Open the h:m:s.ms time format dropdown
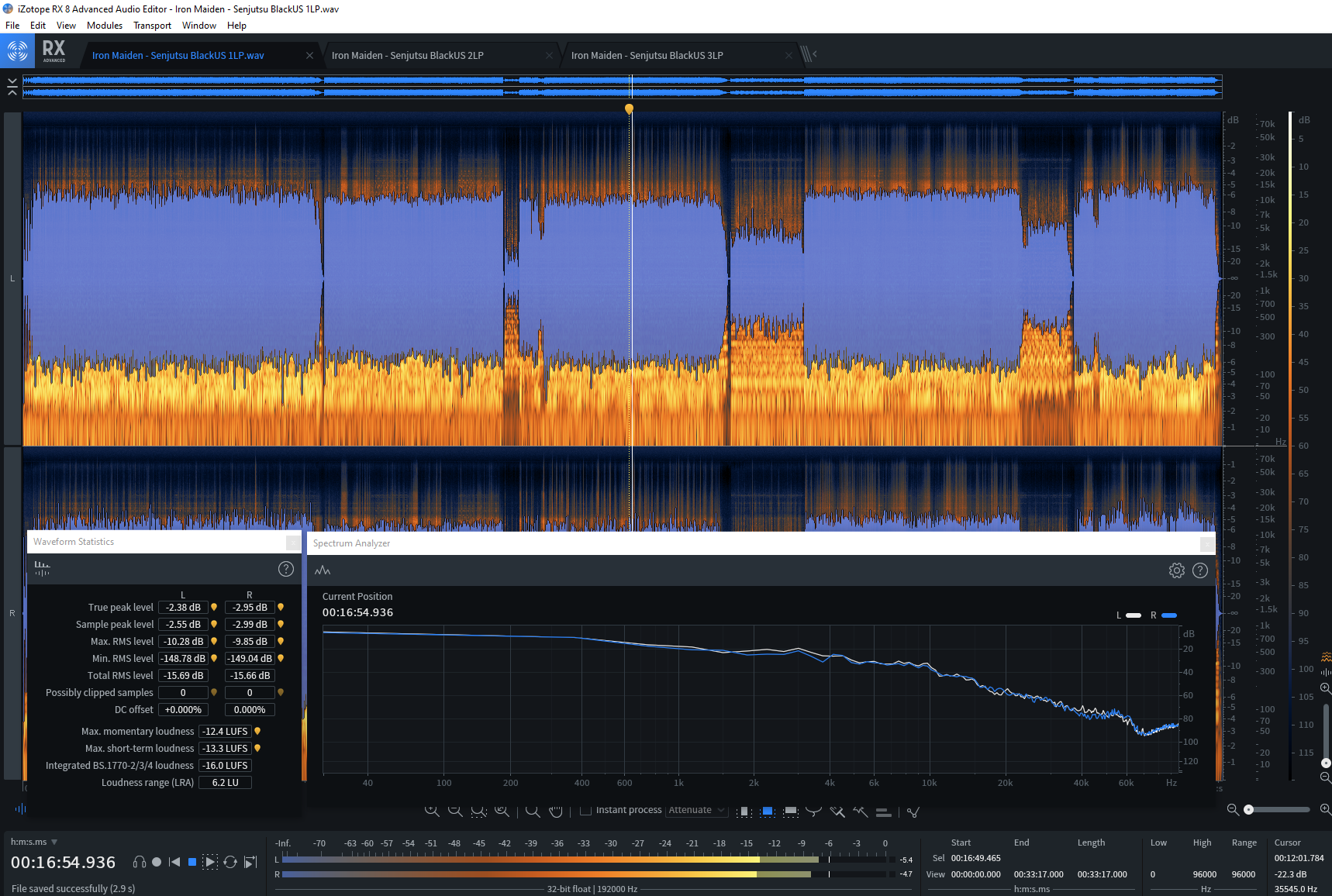Viewport: 1332px width, 896px height. [x=34, y=842]
